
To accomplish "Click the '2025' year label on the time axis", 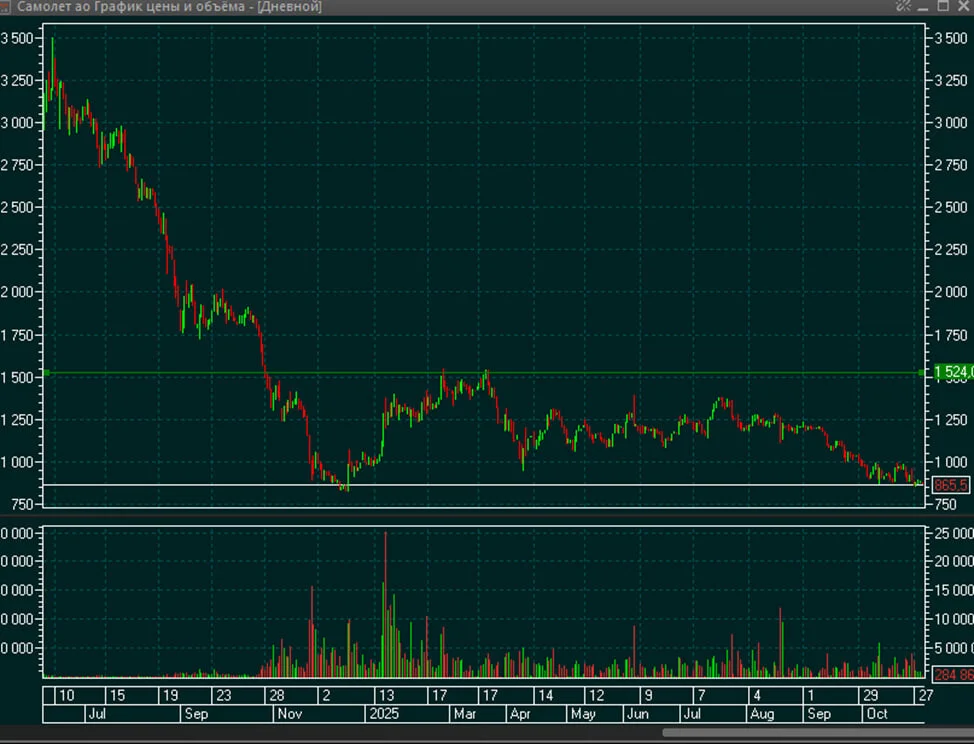I will pos(384,714).
